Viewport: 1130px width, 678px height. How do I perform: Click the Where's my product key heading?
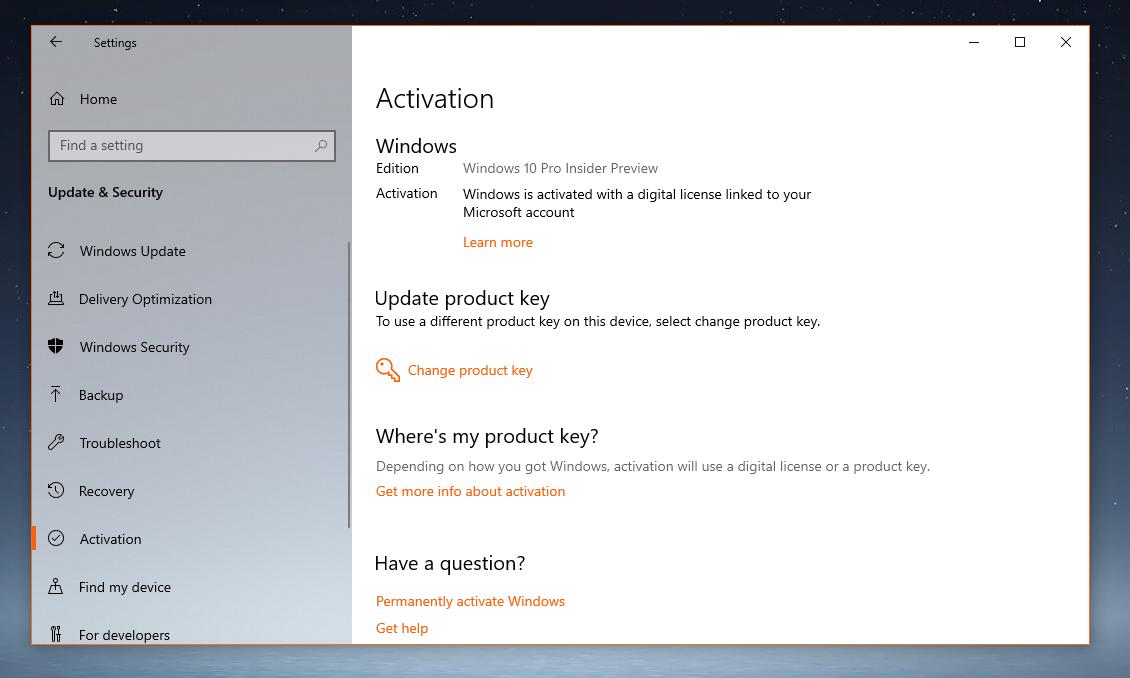coord(487,436)
